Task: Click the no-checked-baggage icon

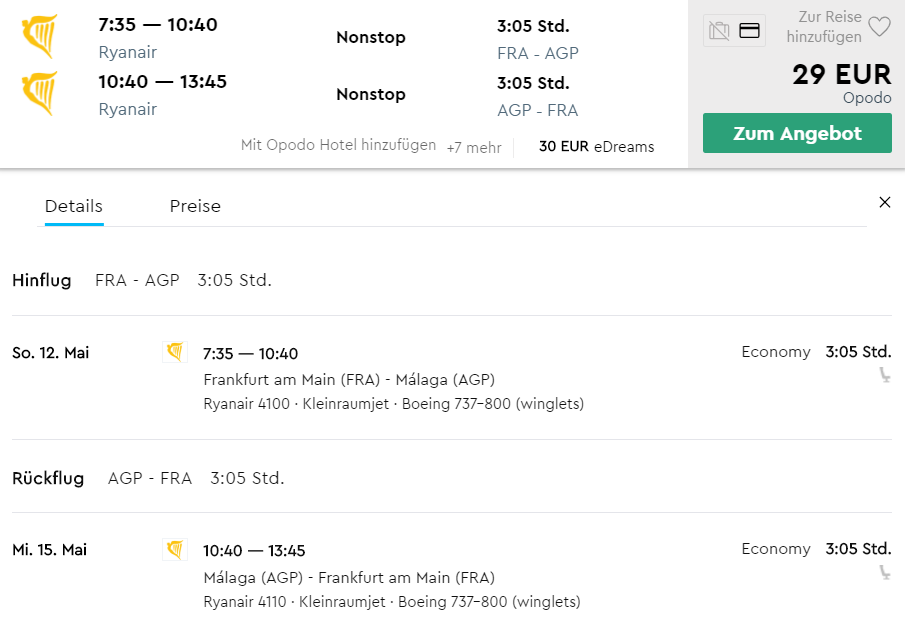Action: tap(717, 31)
